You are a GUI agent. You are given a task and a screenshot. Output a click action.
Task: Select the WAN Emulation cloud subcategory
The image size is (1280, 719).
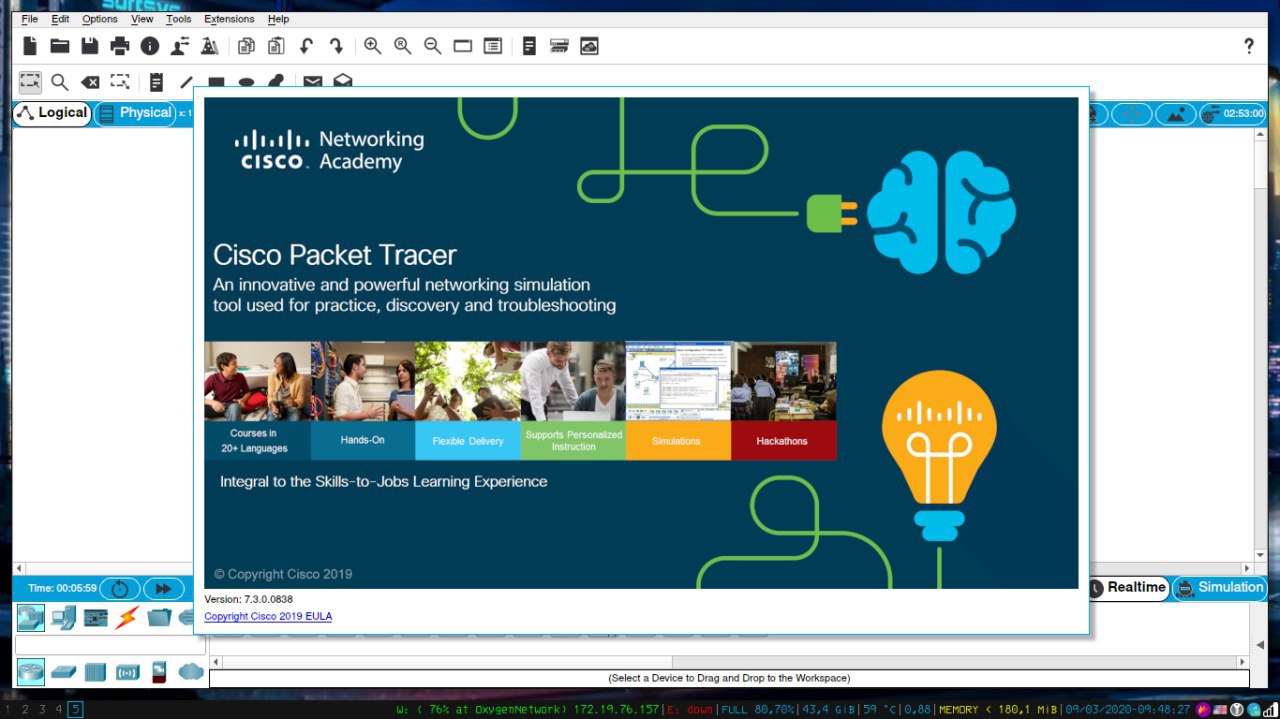tap(191, 672)
